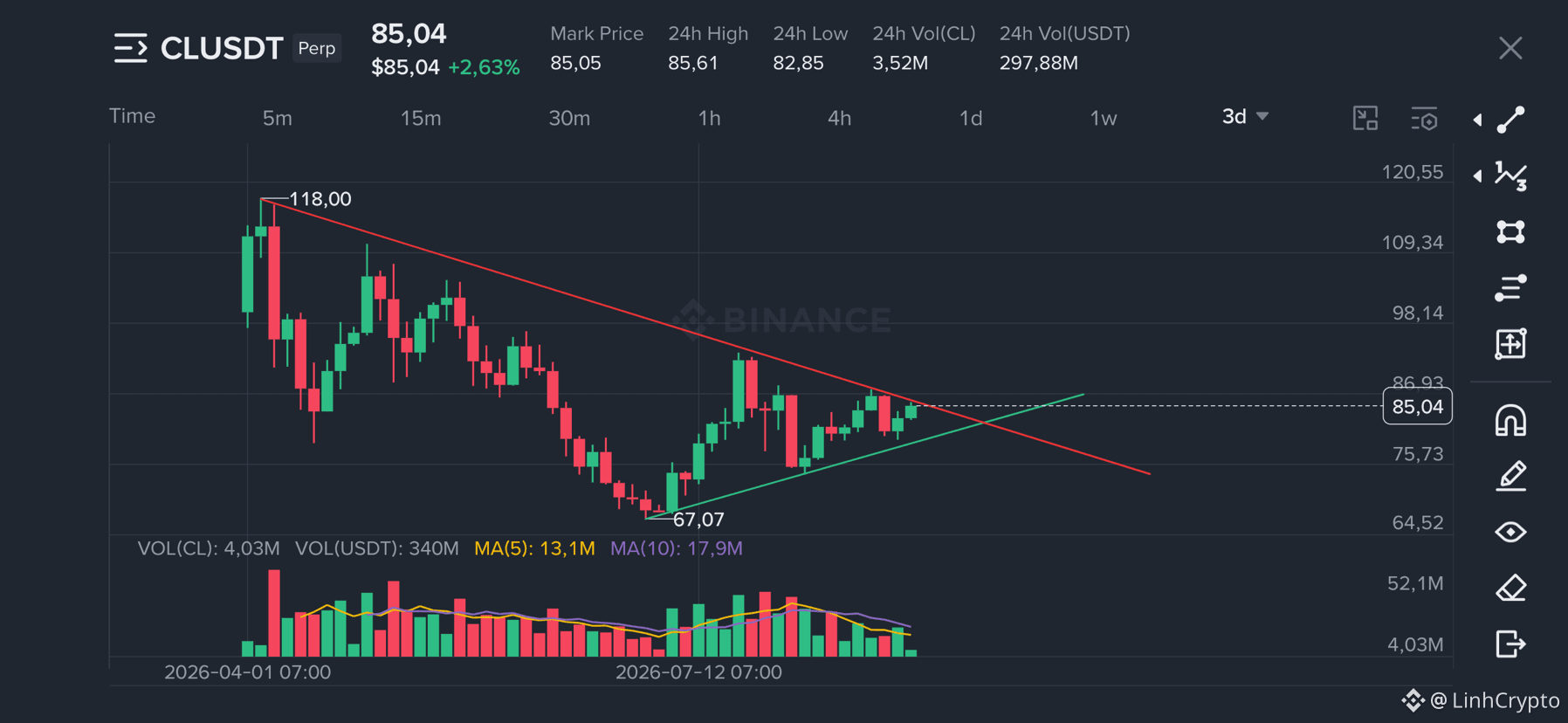Click the 75,73 price axis label

click(1417, 454)
